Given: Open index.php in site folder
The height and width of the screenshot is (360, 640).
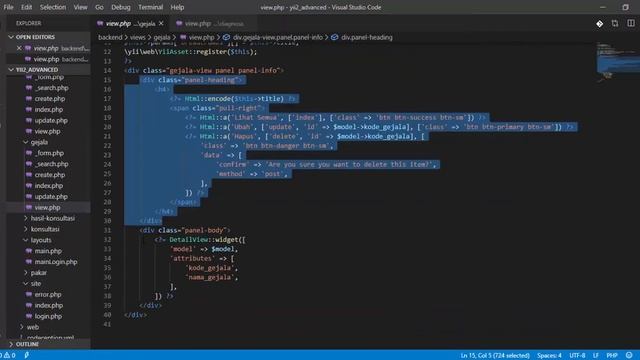Looking at the screenshot, I should (x=48, y=305).
